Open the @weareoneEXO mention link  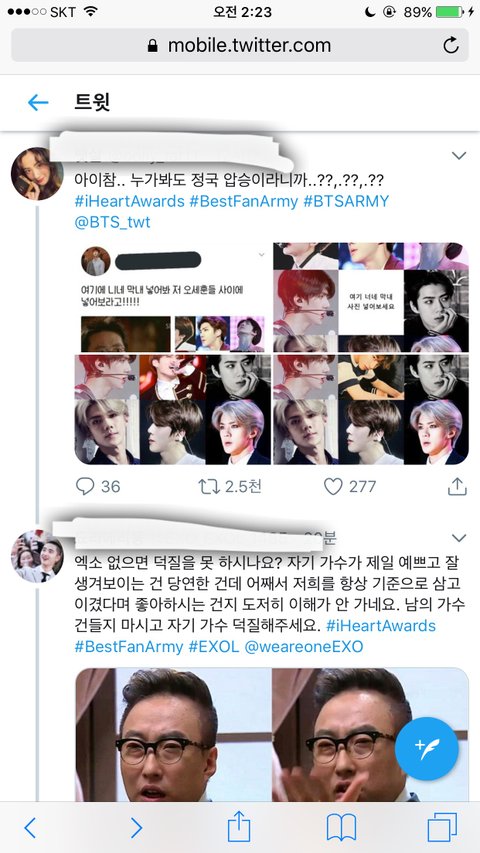tap(304, 647)
